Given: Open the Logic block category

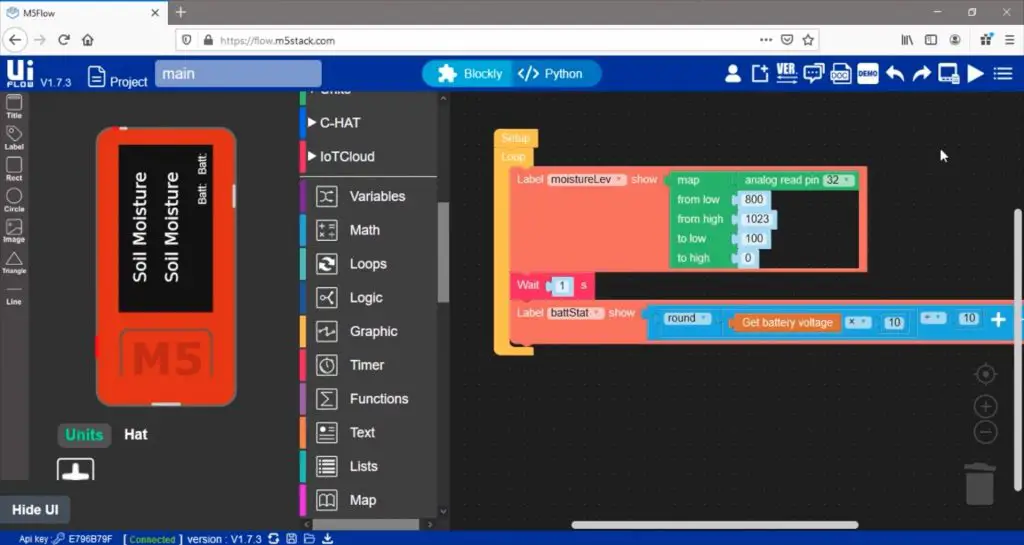Looking at the screenshot, I should 365,298.
